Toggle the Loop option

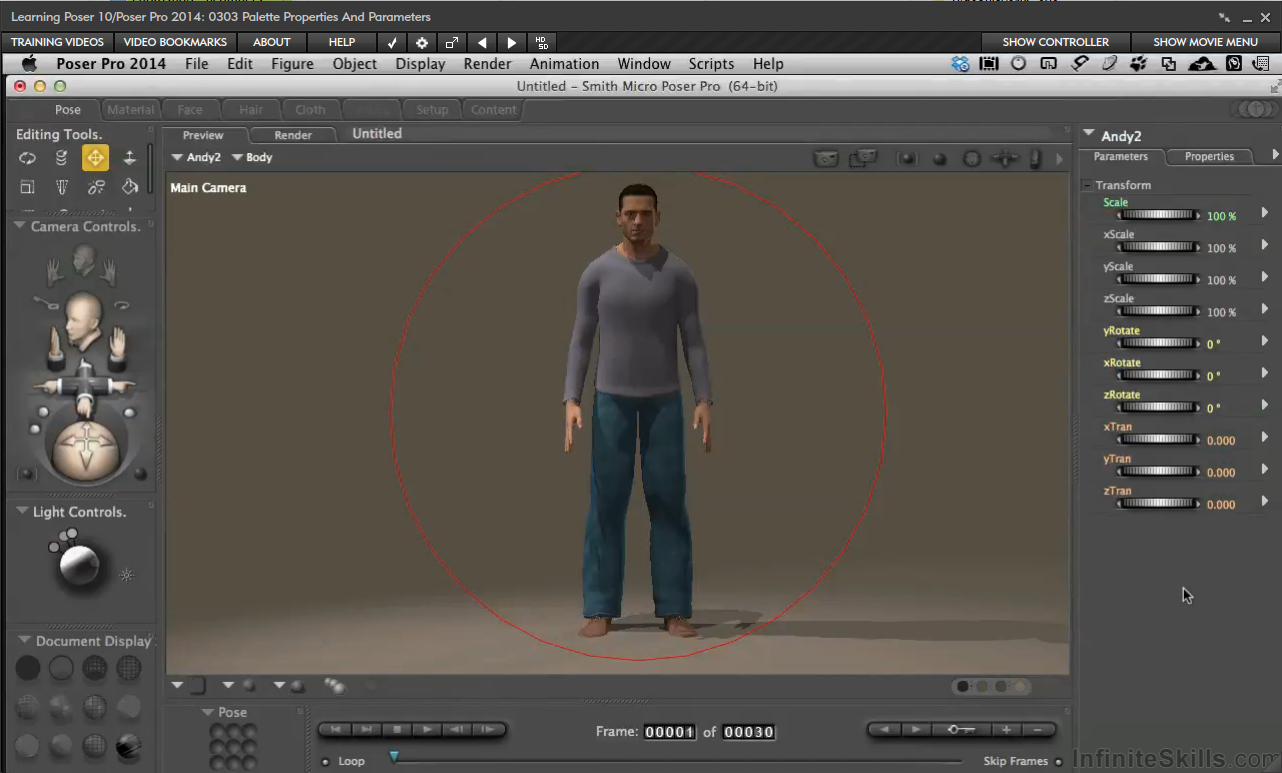tap(326, 762)
